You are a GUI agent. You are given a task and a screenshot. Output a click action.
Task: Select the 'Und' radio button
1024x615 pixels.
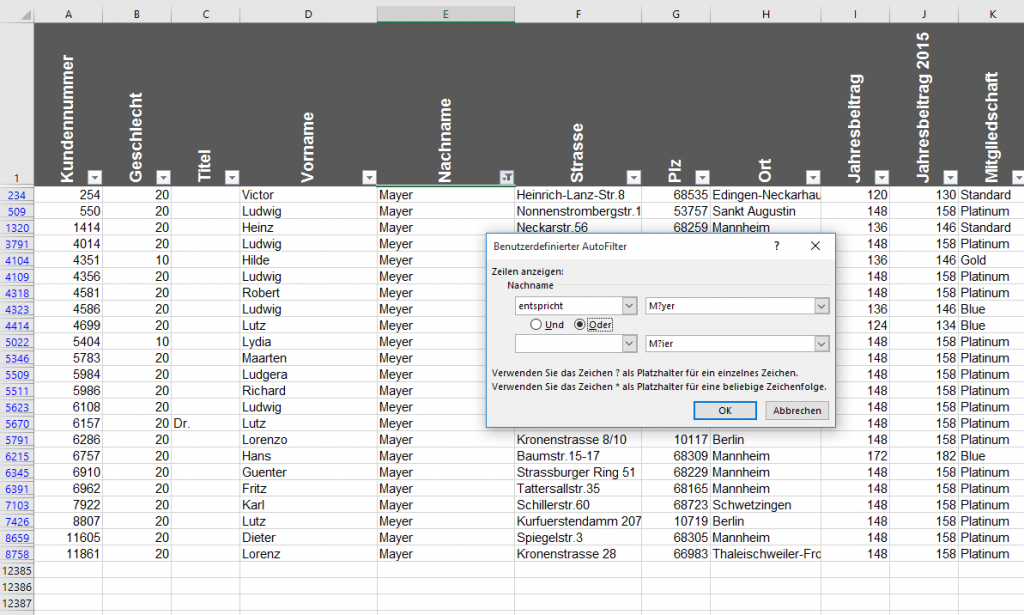click(536, 325)
